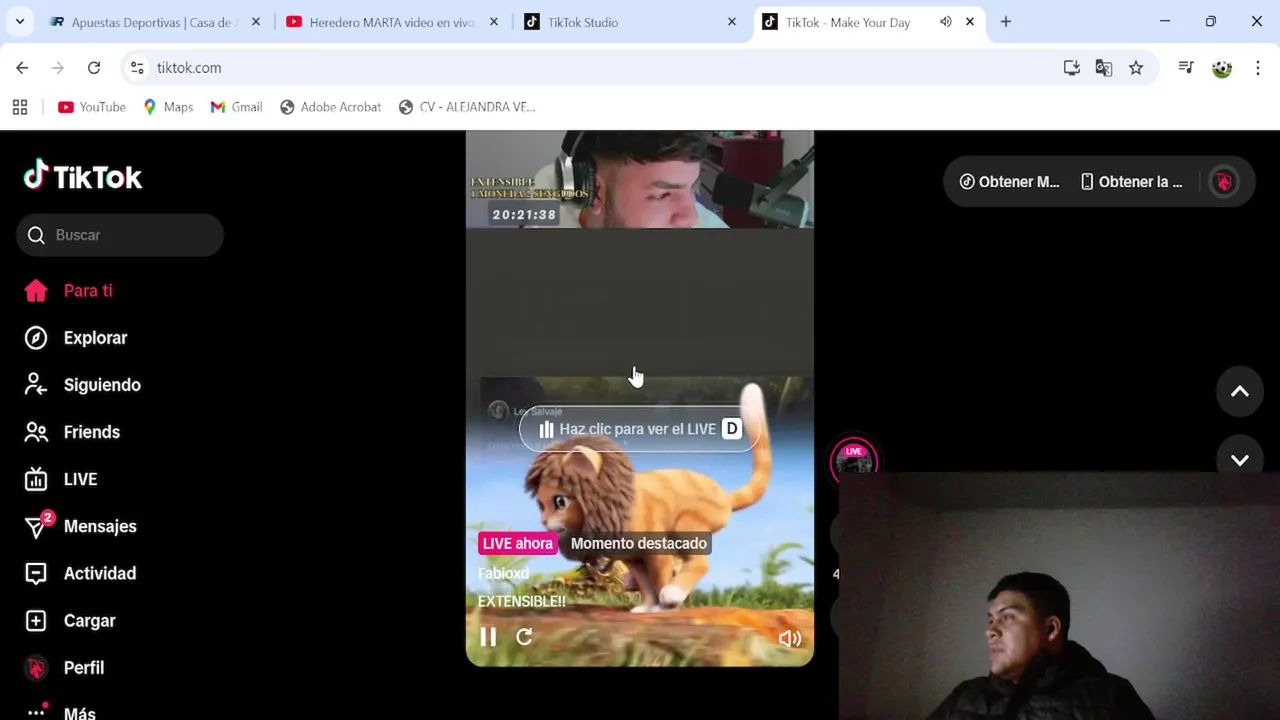Open the apps grid in bookmarks bar
This screenshot has width=1280, height=720.
(20, 107)
